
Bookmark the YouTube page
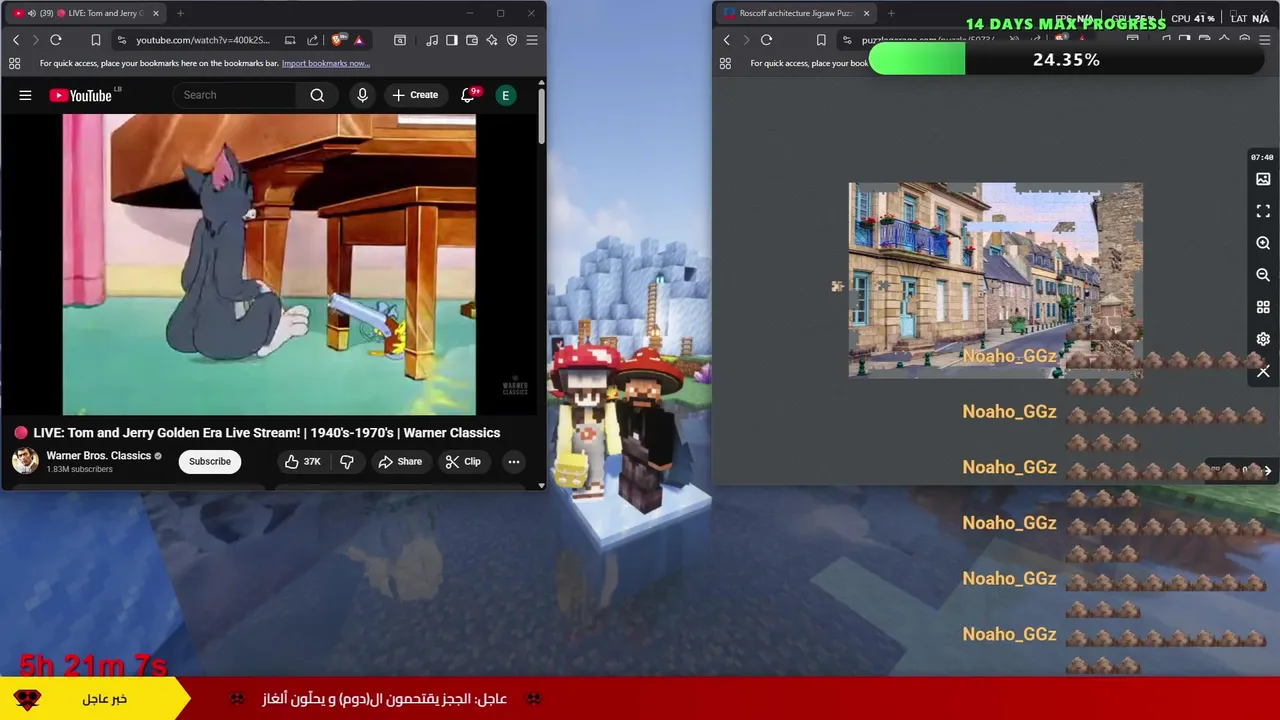click(x=96, y=40)
